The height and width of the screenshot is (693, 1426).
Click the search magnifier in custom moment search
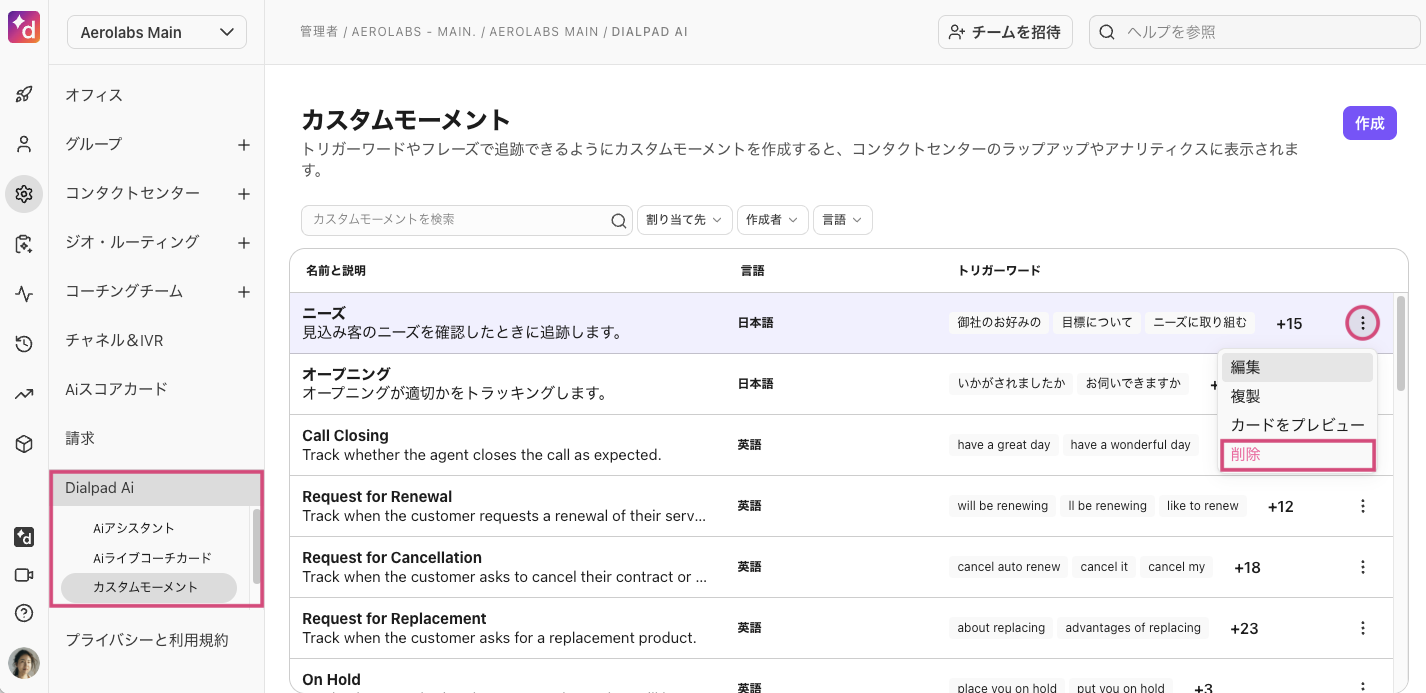point(619,221)
